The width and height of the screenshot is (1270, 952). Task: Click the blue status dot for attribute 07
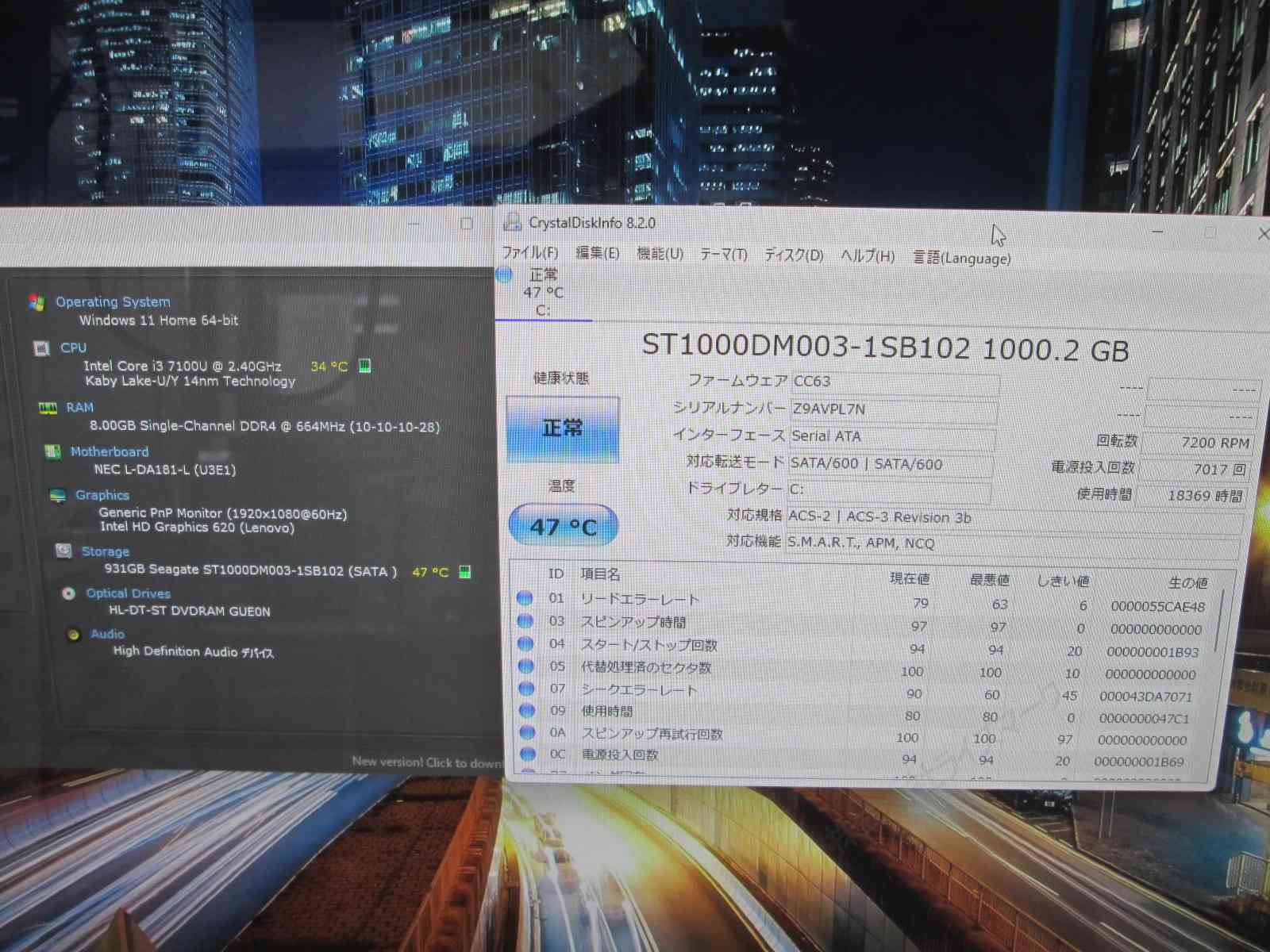526,688
